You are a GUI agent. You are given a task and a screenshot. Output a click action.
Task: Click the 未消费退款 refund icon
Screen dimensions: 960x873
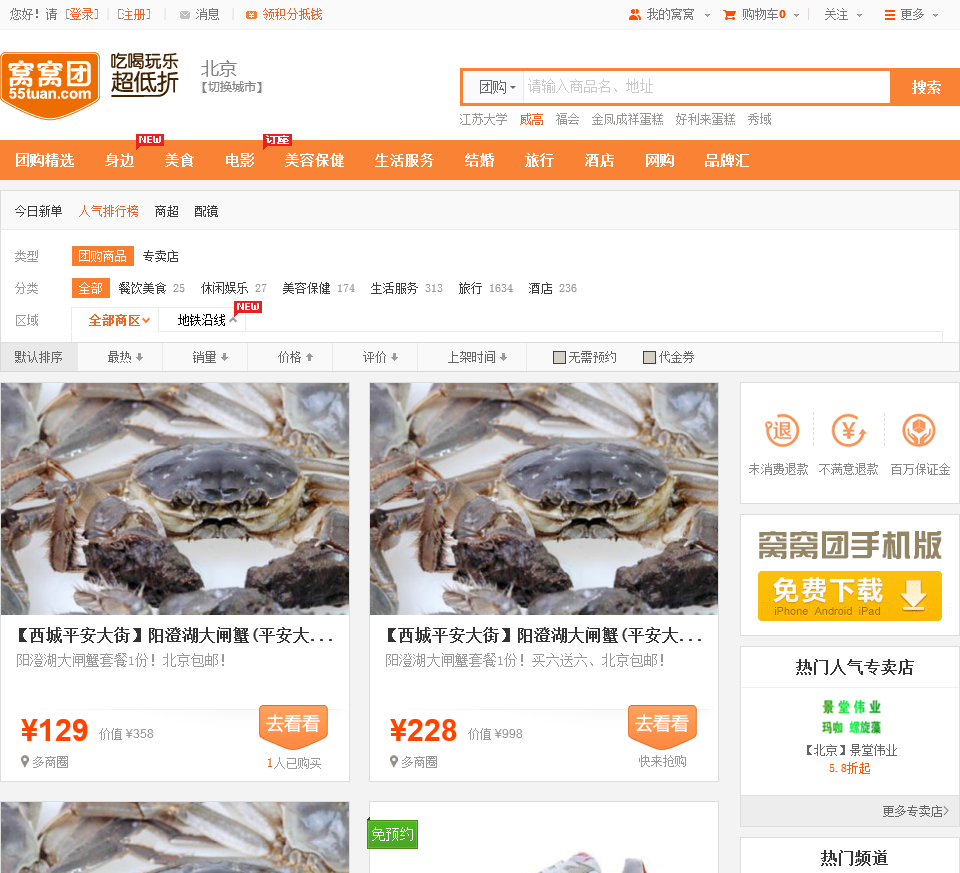click(782, 430)
